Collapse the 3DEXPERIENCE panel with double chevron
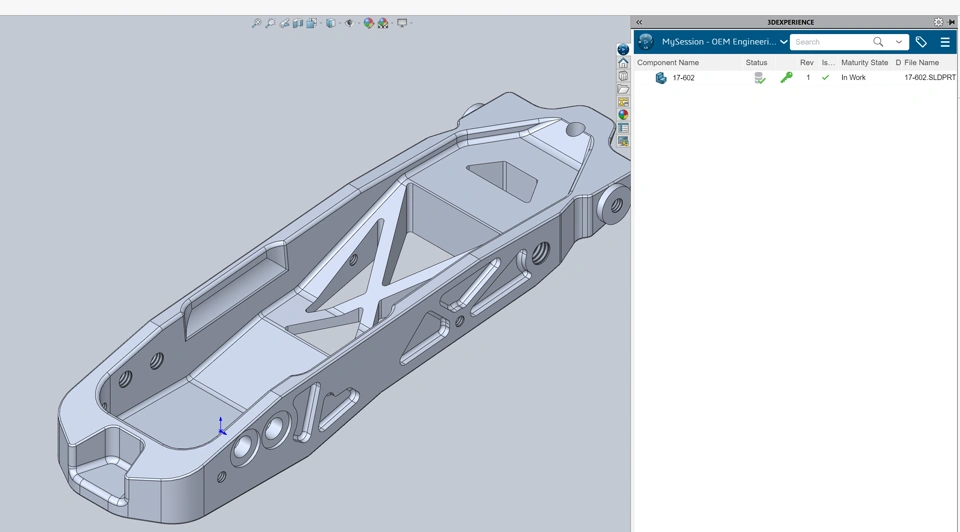This screenshot has height=532, width=960. tap(639, 22)
